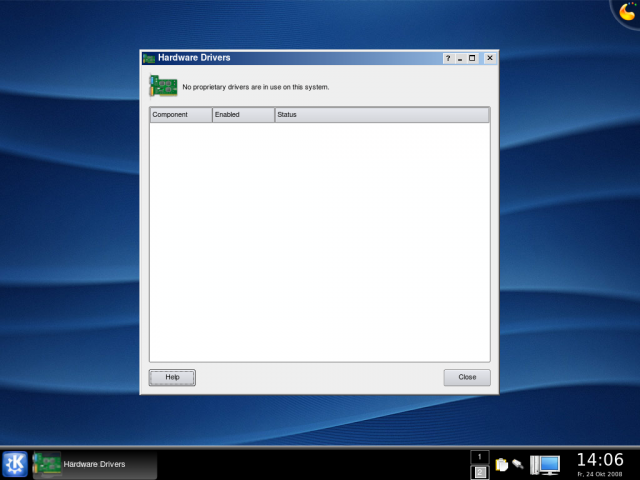Screen dimensions: 640x480
Task: Click the 14:06 clock in the panel
Action: (x=600, y=460)
